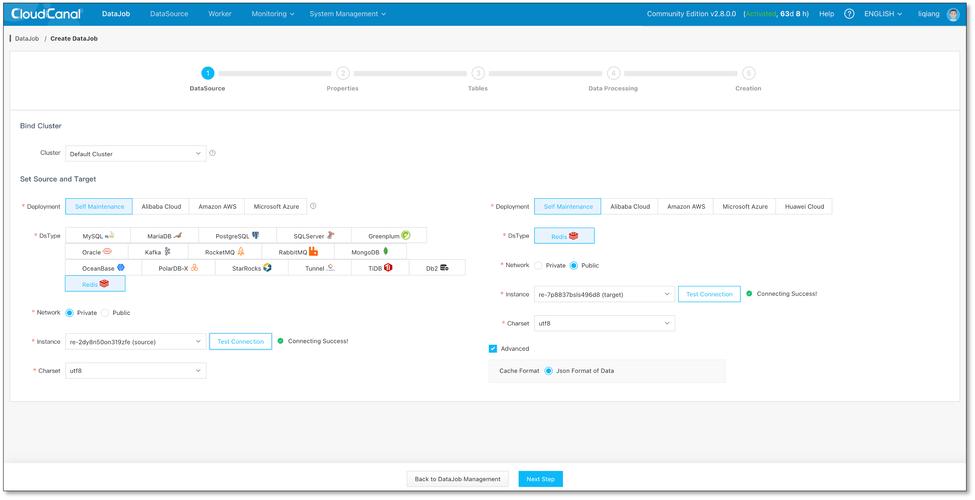Open target Charset utf8 dropdown

(x=604, y=323)
